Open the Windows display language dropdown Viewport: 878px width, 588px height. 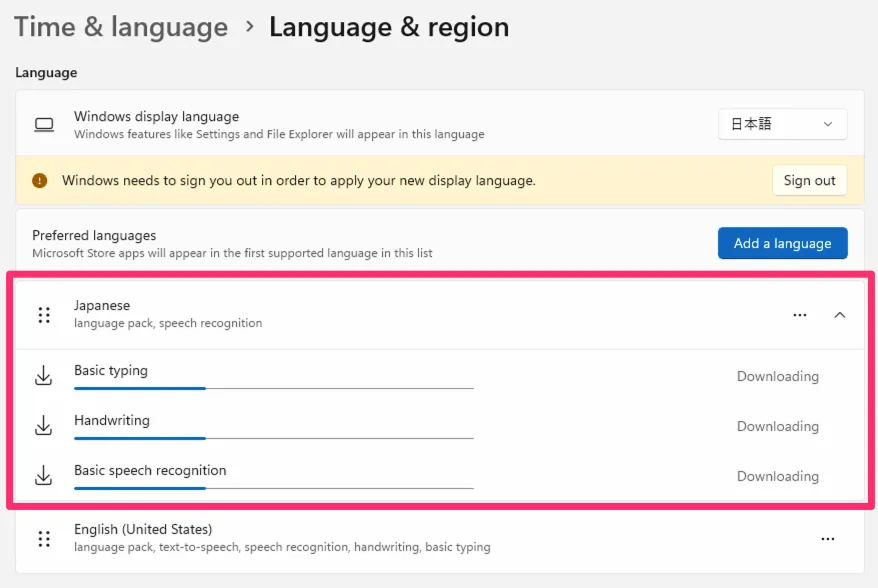click(782, 124)
